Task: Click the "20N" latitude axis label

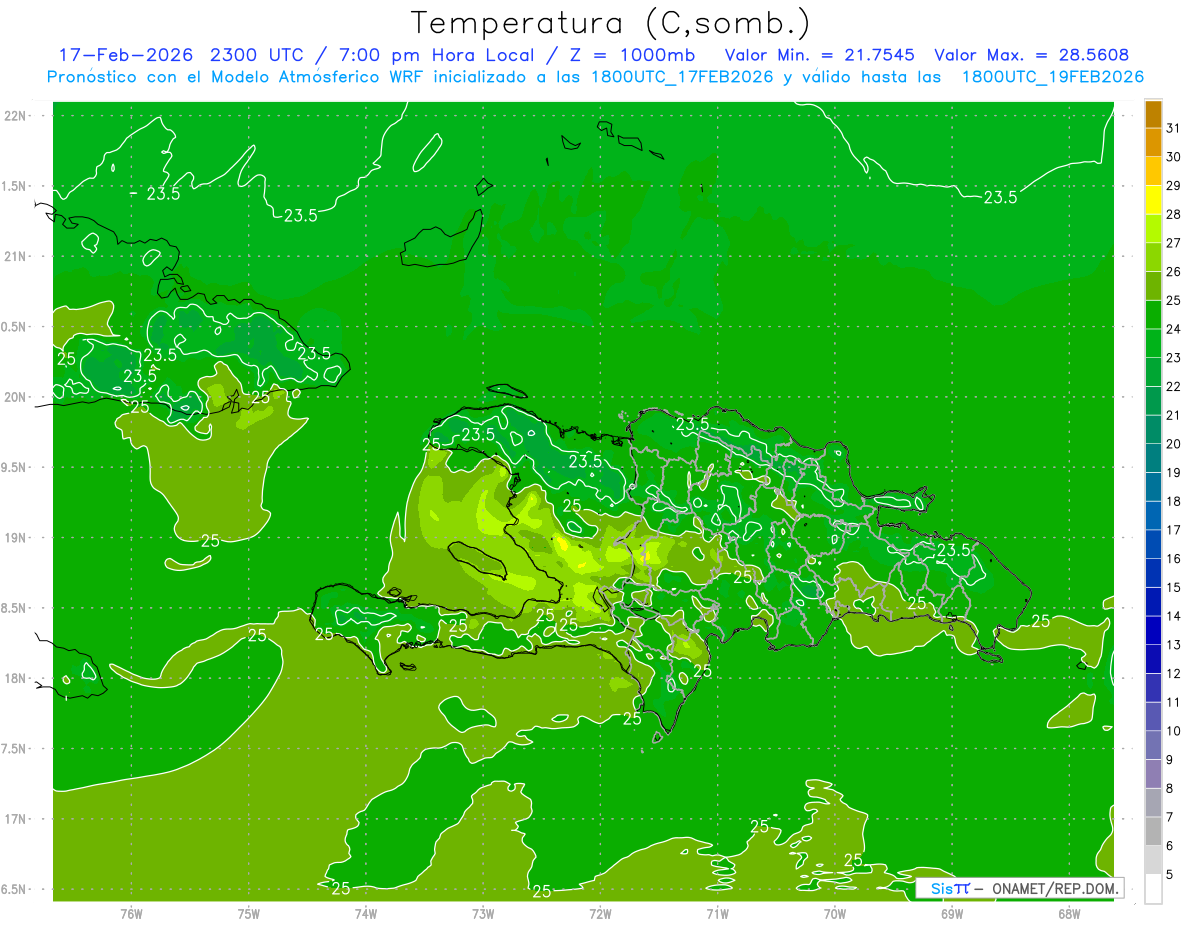Action: pyautogui.click(x=16, y=397)
